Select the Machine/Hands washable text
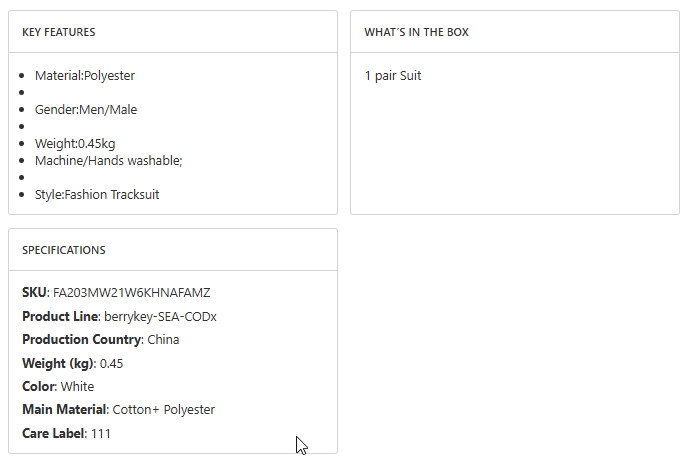686x464 pixels. point(108,160)
